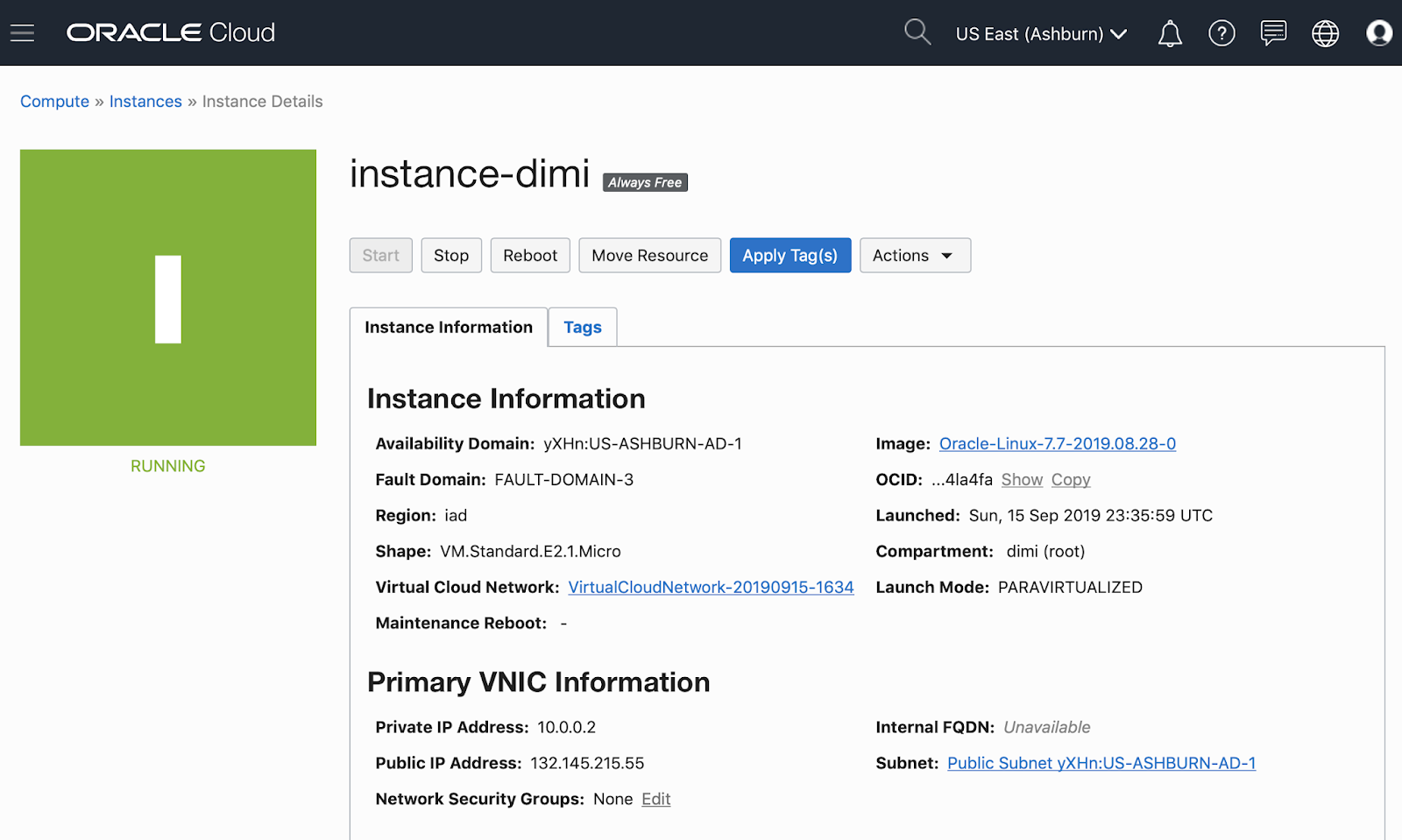Switch to the Tags tab

582,327
